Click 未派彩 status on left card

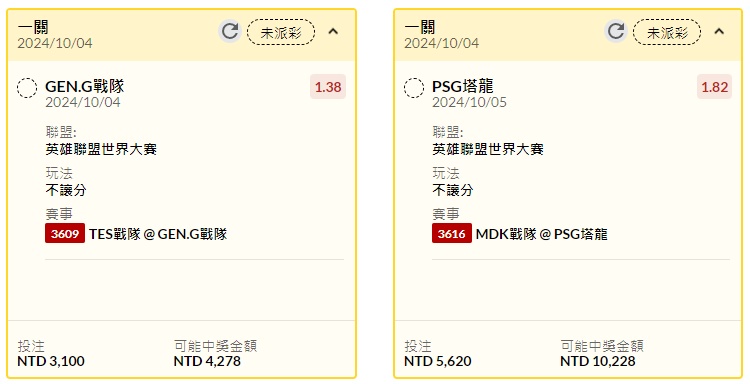pyautogui.click(x=281, y=33)
